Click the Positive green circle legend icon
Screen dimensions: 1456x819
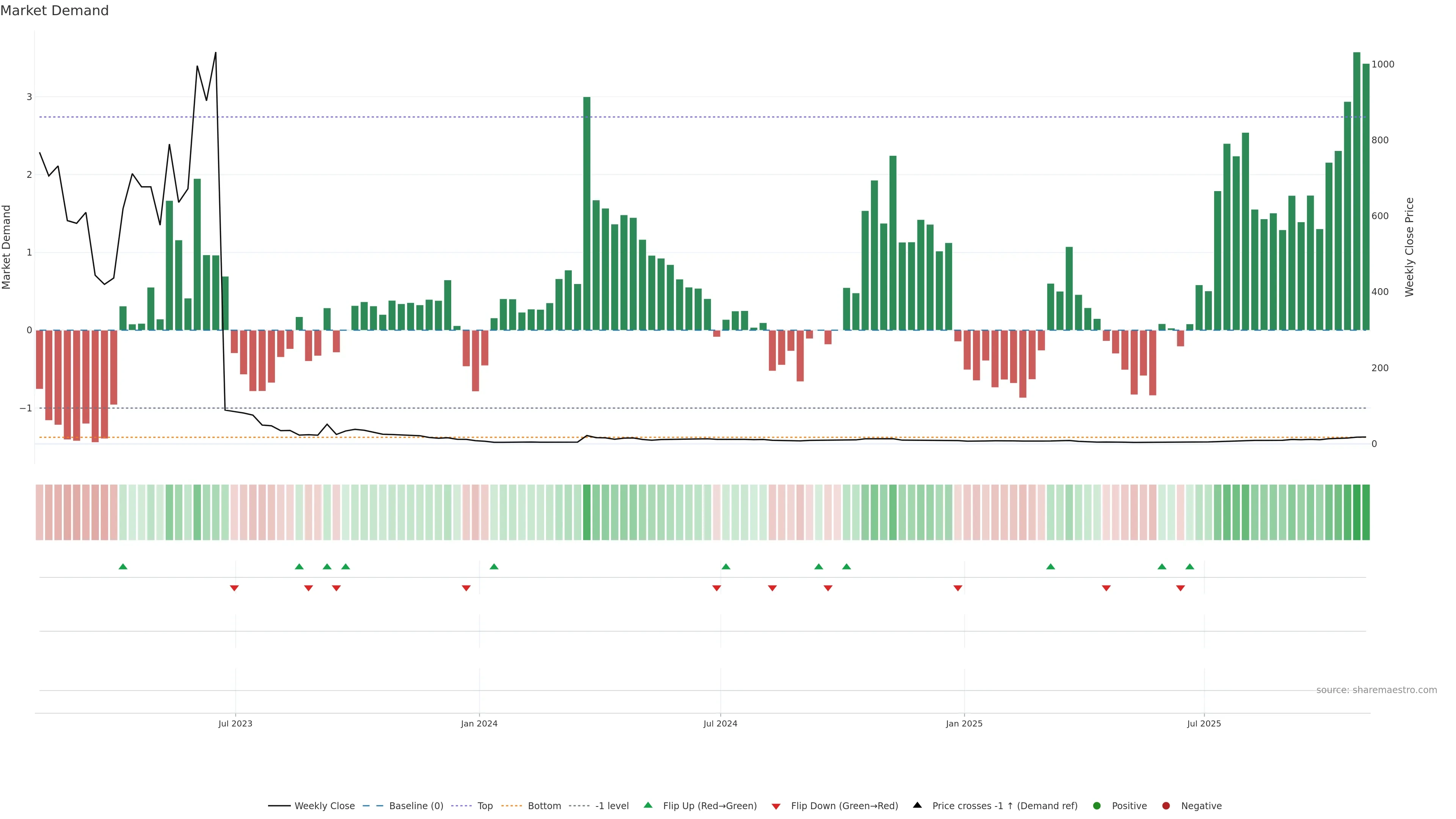(x=1097, y=805)
